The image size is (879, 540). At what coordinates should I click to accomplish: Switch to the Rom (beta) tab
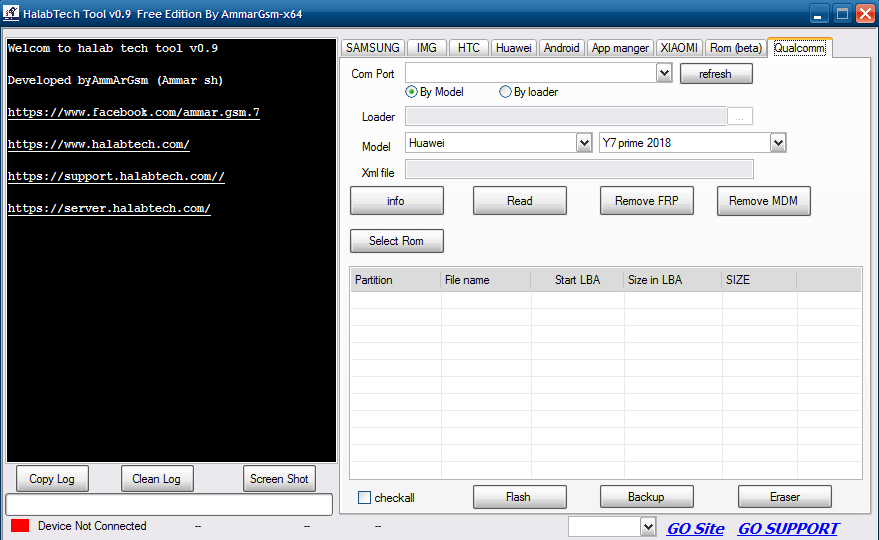[735, 48]
